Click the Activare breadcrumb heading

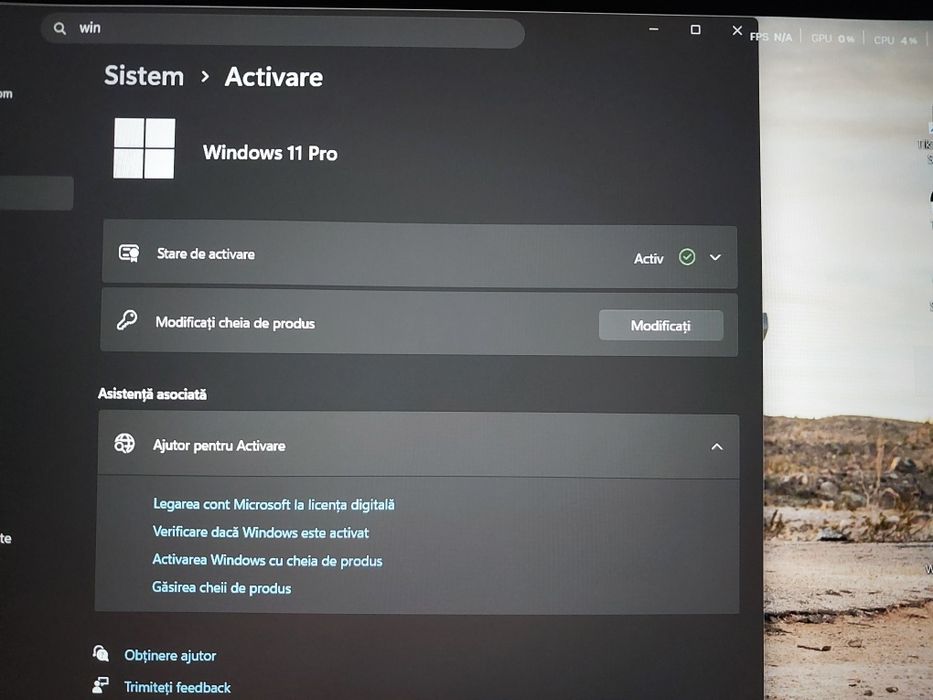(x=274, y=77)
